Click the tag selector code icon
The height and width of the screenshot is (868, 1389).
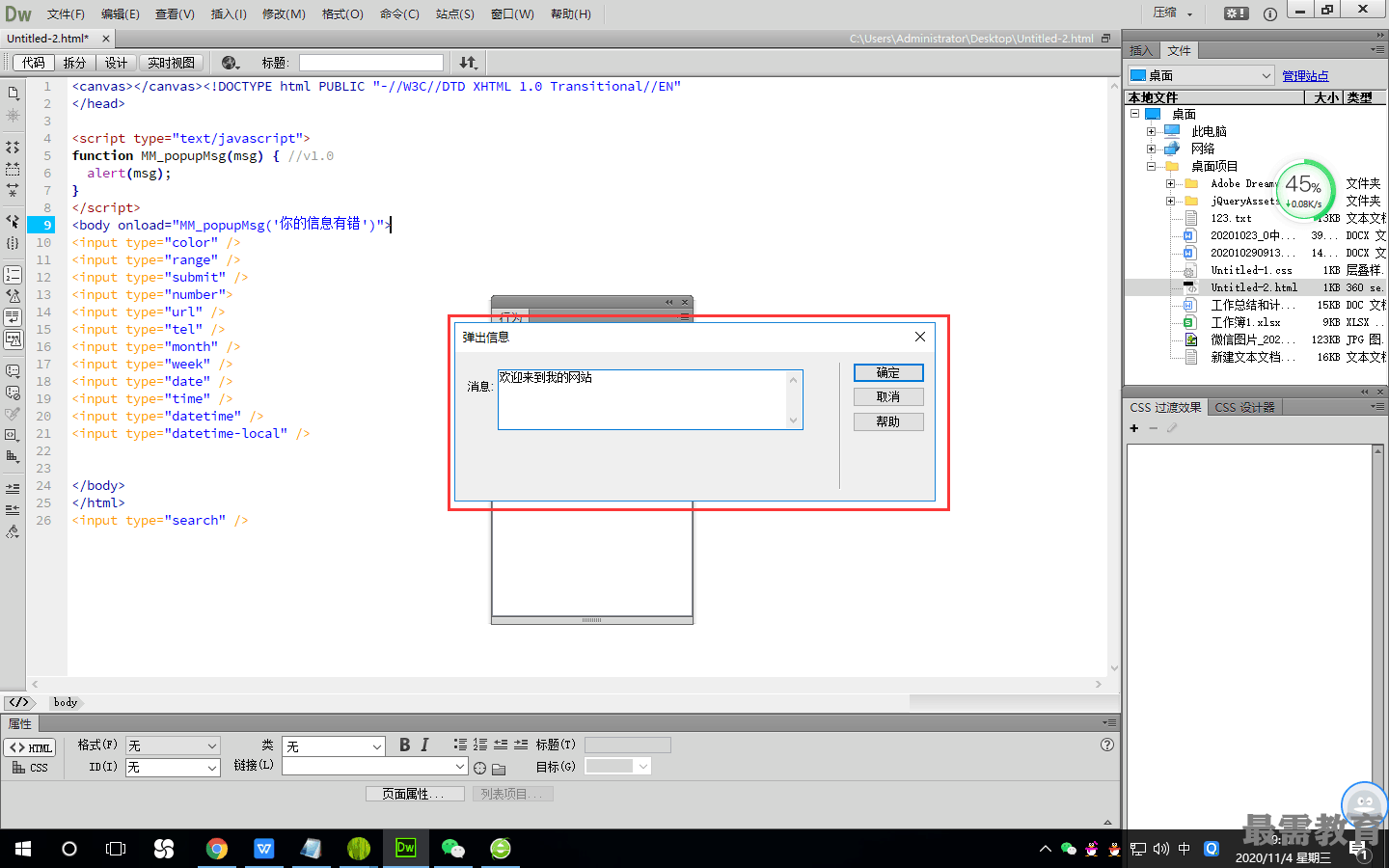pyautogui.click(x=19, y=702)
